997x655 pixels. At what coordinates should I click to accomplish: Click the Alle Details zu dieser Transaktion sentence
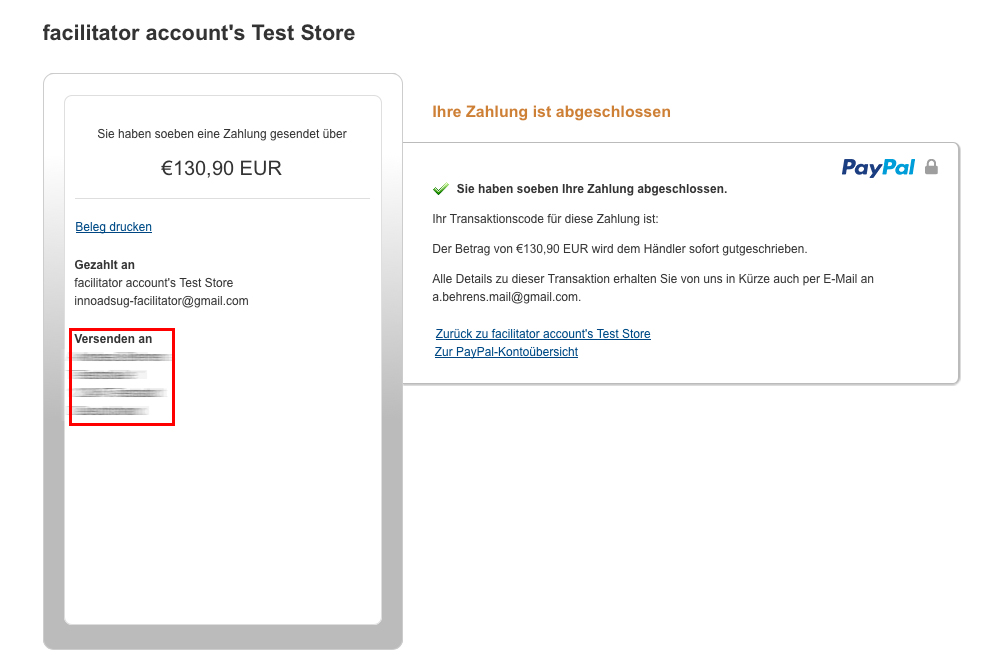coord(652,279)
